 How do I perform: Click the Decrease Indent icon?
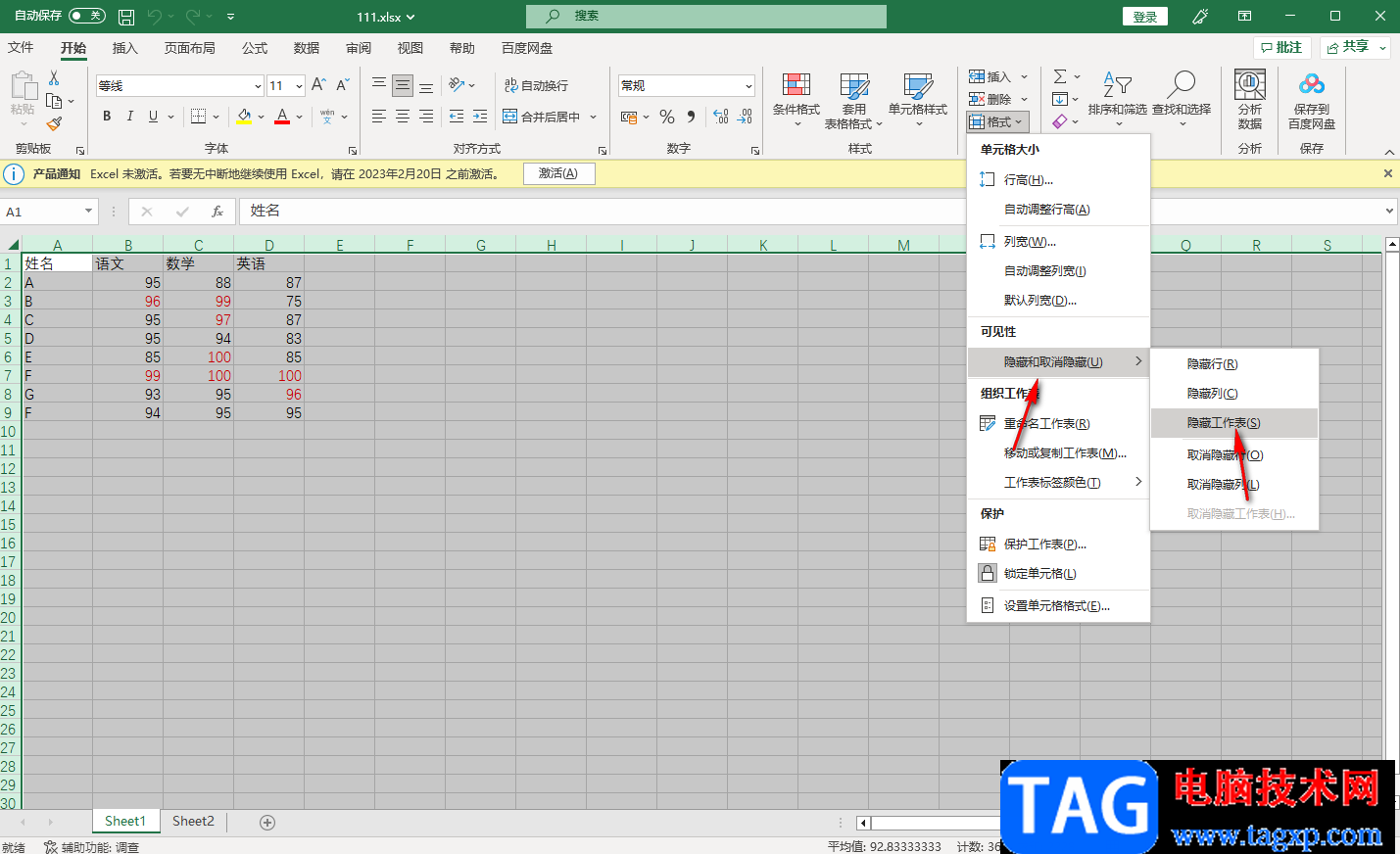[x=457, y=117]
